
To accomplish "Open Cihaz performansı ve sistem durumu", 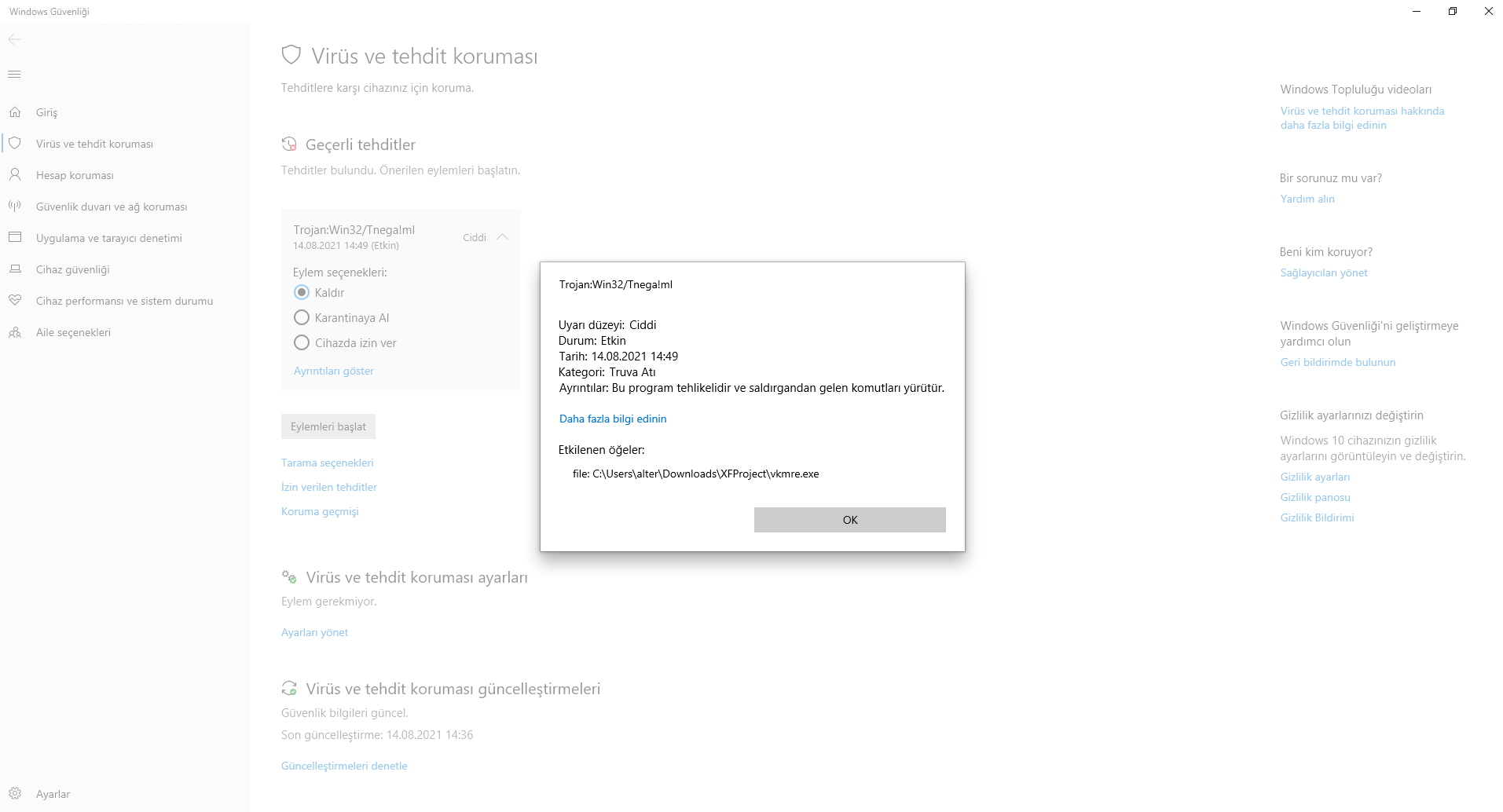I will tap(124, 301).
